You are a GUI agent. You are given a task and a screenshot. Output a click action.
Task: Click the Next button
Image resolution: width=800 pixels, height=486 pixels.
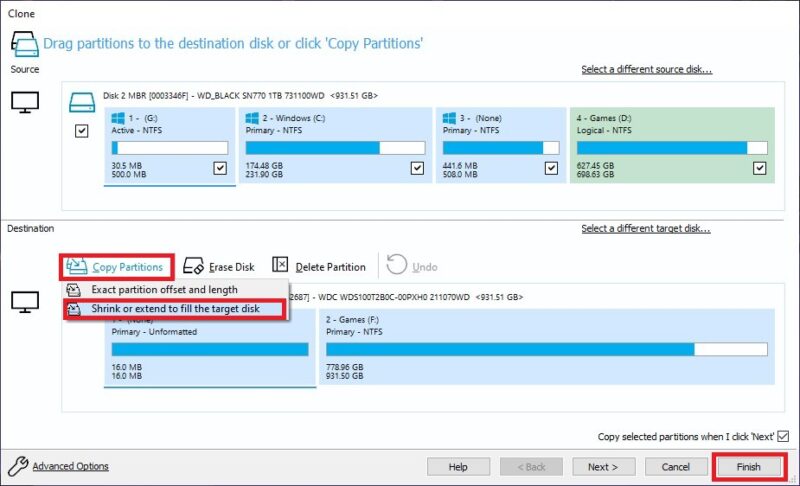[604, 467]
